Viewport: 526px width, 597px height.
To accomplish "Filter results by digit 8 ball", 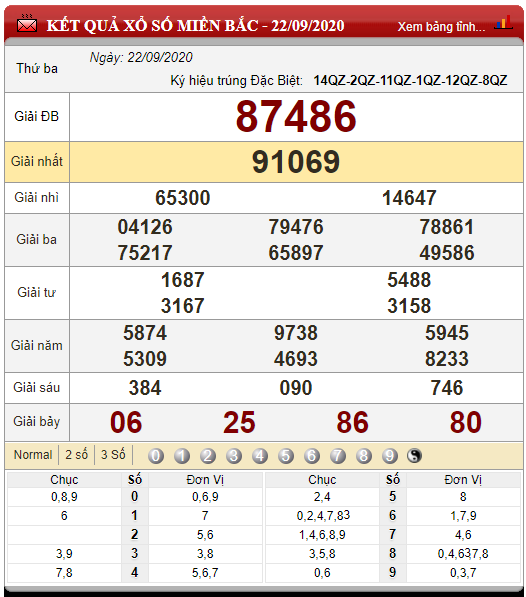I will (x=364, y=456).
